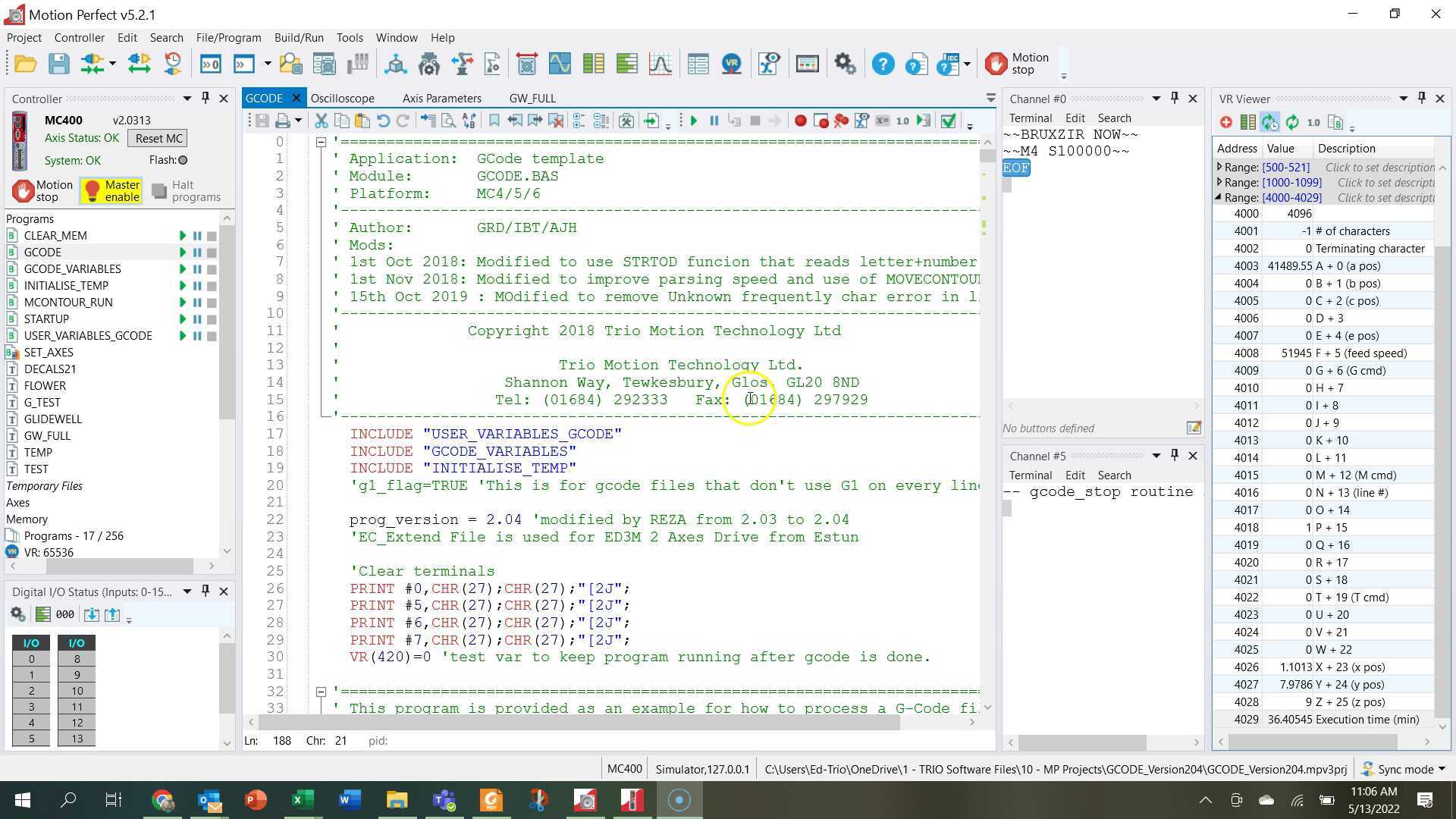Switch to the GW_FULL tab
This screenshot has width=1456, height=819.
(532, 98)
